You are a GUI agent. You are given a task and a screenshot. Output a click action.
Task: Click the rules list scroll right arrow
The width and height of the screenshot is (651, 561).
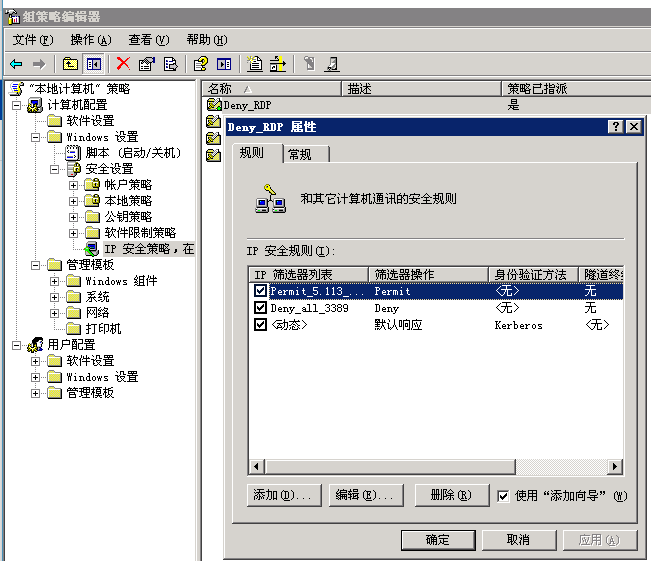pyautogui.click(x=615, y=466)
